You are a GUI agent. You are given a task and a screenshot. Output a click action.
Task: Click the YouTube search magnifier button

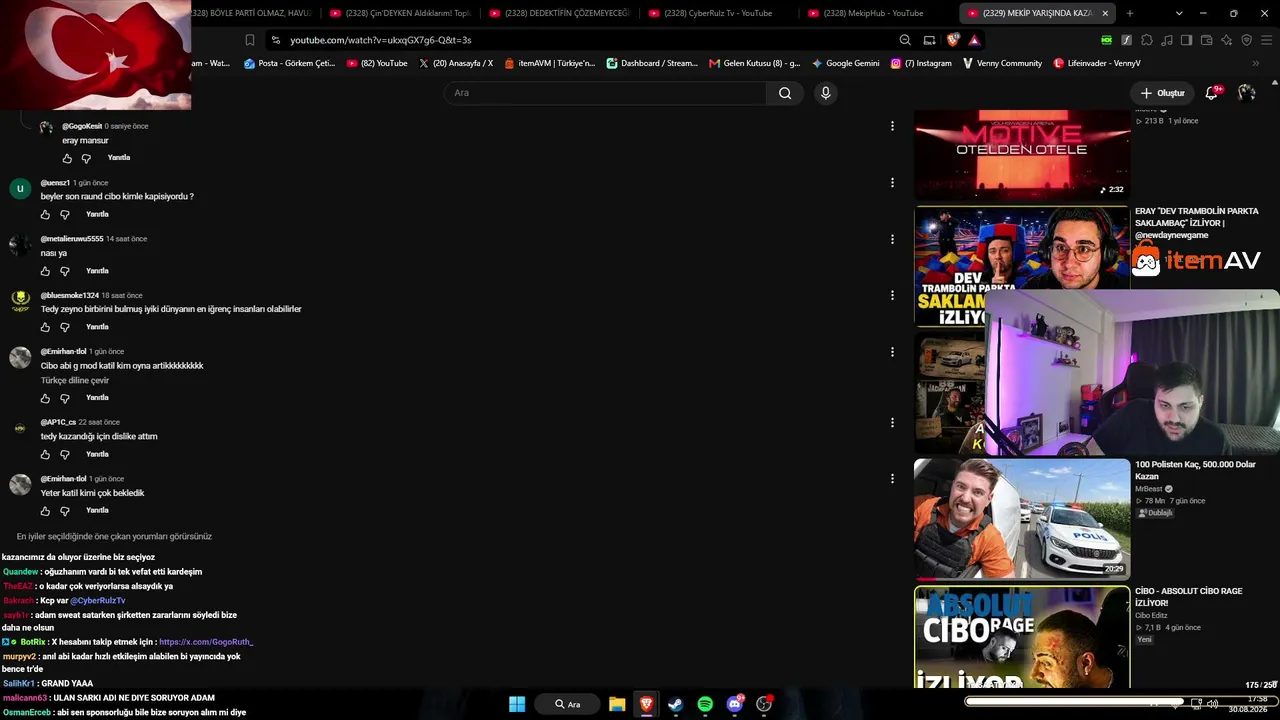pos(785,93)
